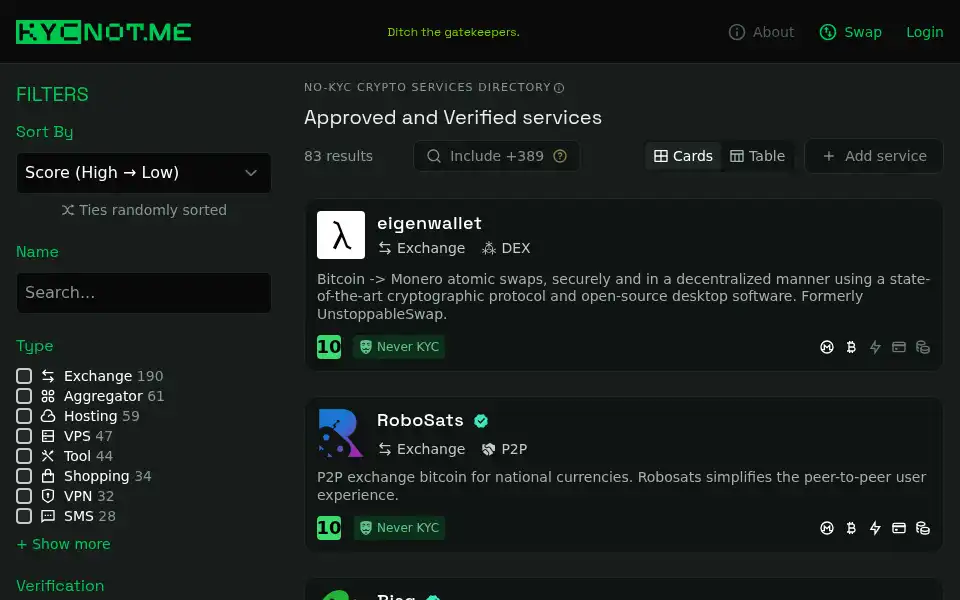Click the RoboSats logo thumbnail
Screen dimensions: 960x600
point(341,433)
